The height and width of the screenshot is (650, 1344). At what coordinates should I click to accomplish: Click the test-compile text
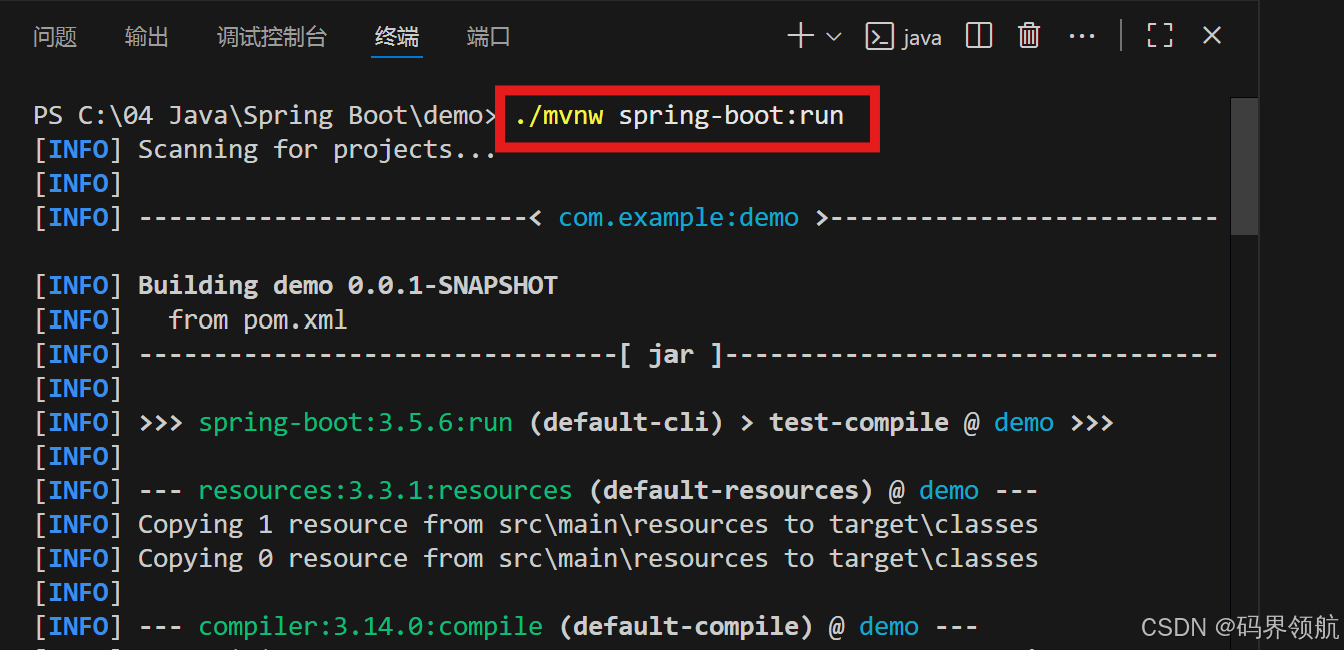[858, 421]
